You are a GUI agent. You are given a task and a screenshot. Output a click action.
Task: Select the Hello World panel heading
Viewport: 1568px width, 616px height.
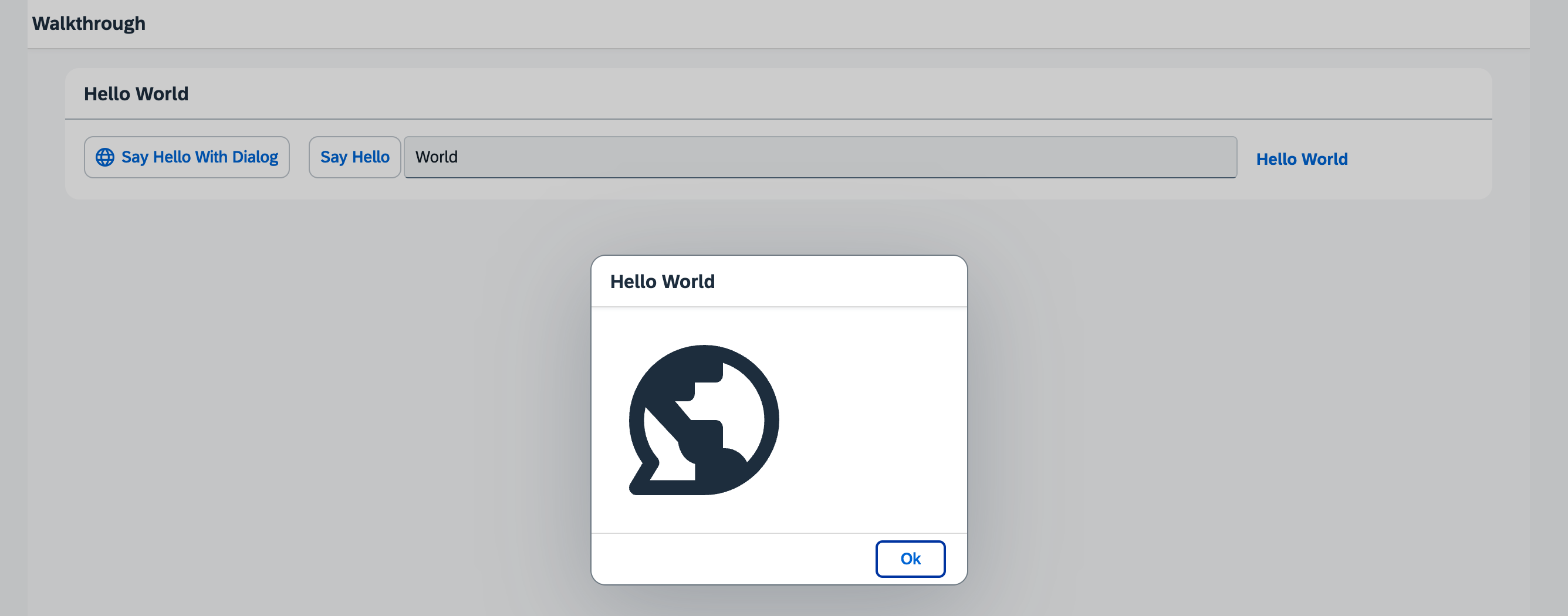point(136,94)
